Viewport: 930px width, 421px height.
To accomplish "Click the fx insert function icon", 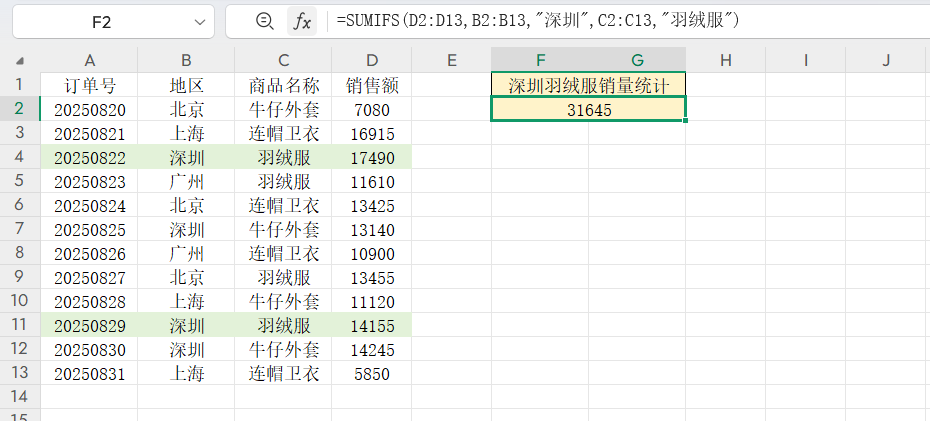I will coord(301,21).
